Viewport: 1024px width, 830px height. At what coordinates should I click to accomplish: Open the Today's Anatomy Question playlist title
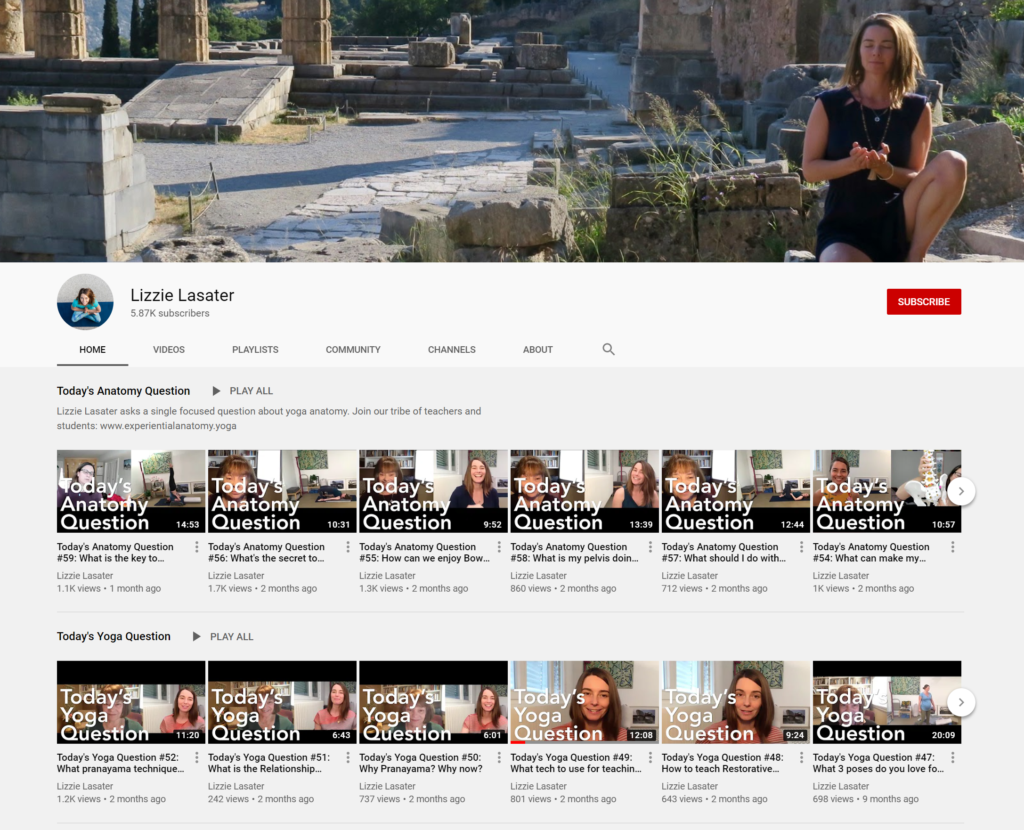pos(123,391)
